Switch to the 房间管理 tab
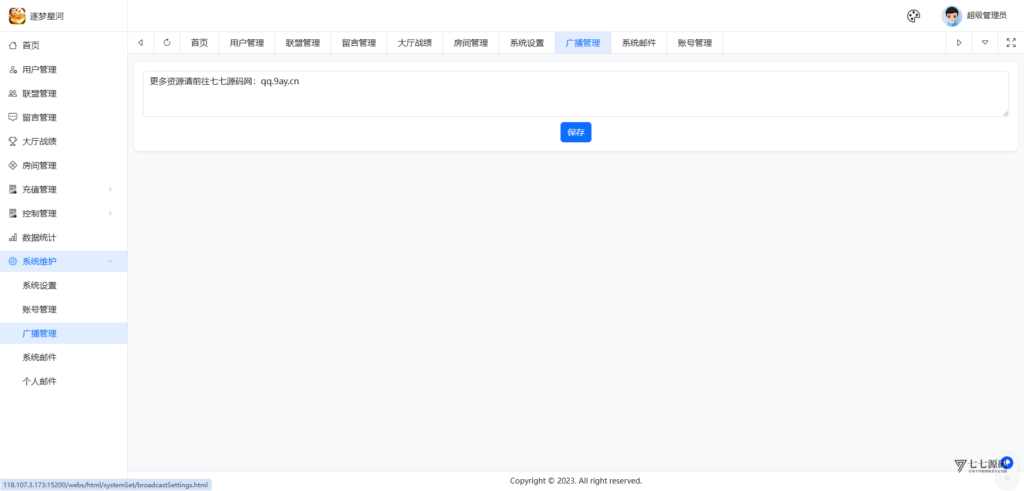This screenshot has width=1024, height=491. 471,43
